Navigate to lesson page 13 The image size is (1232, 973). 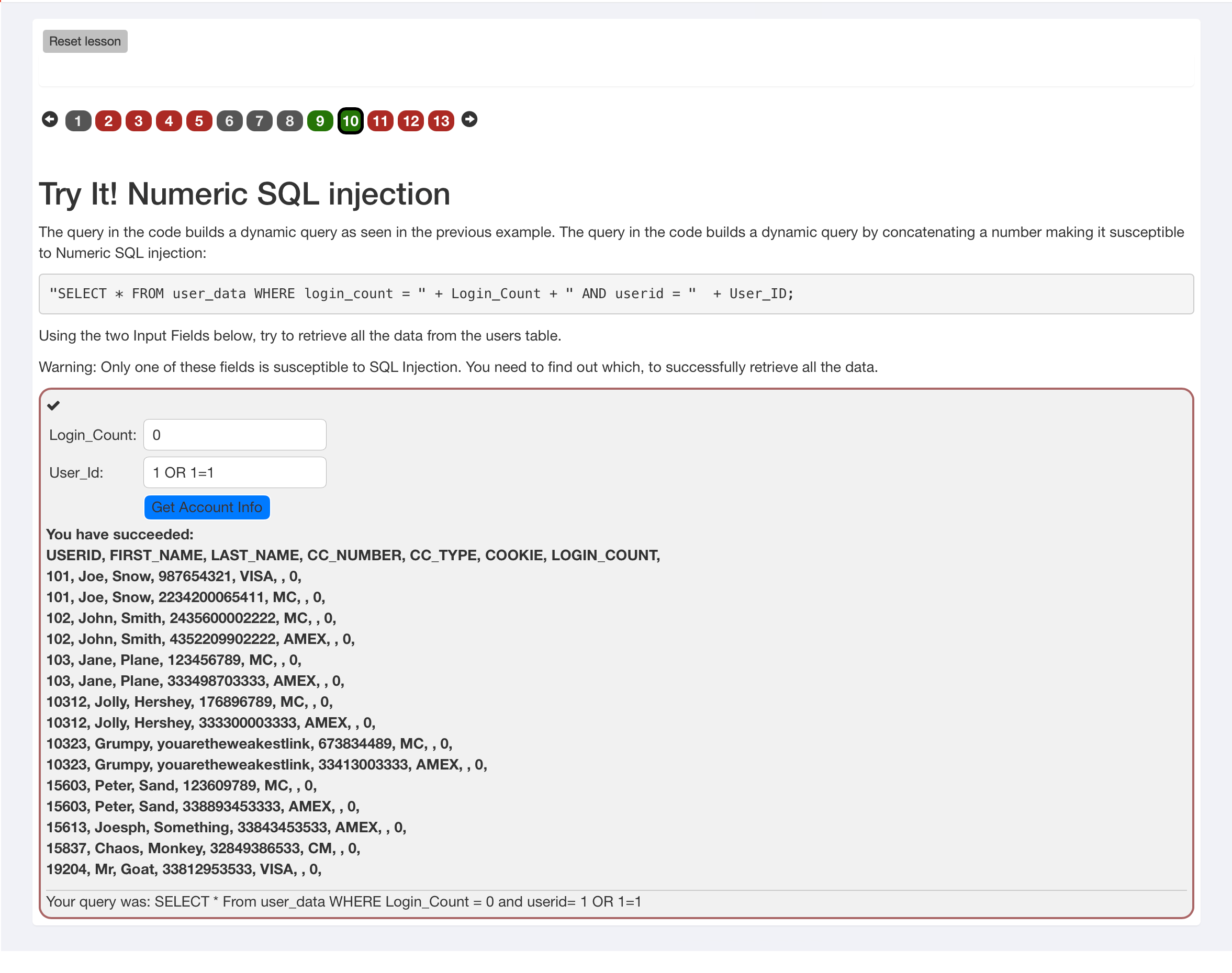(441, 121)
